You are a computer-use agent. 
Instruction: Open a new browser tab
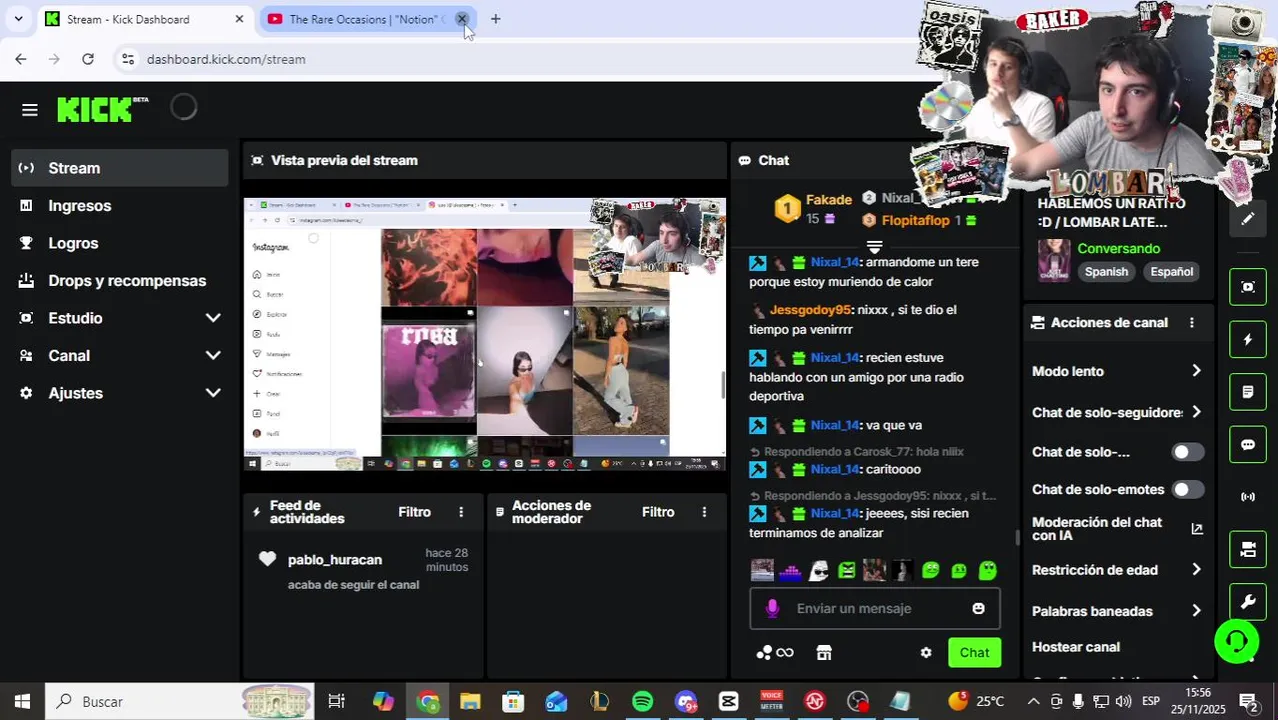click(495, 19)
